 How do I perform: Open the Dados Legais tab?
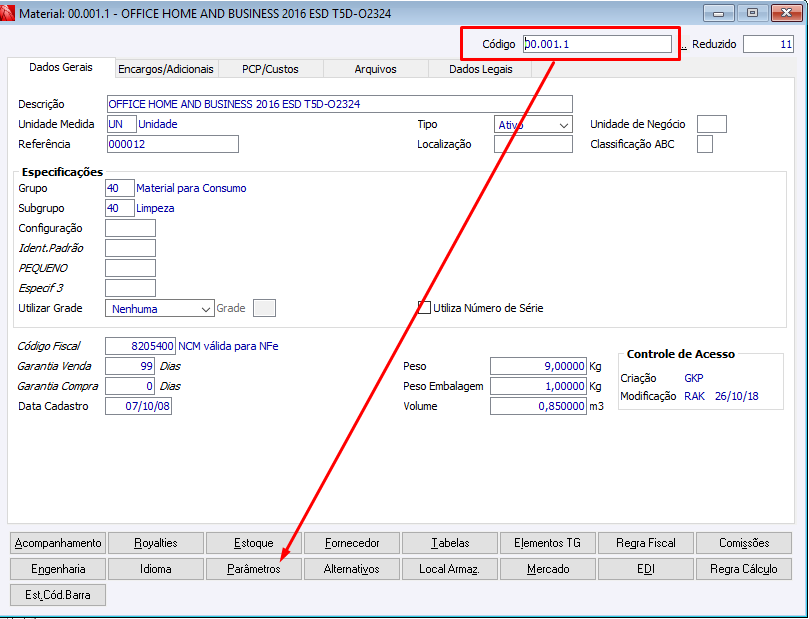click(x=480, y=69)
